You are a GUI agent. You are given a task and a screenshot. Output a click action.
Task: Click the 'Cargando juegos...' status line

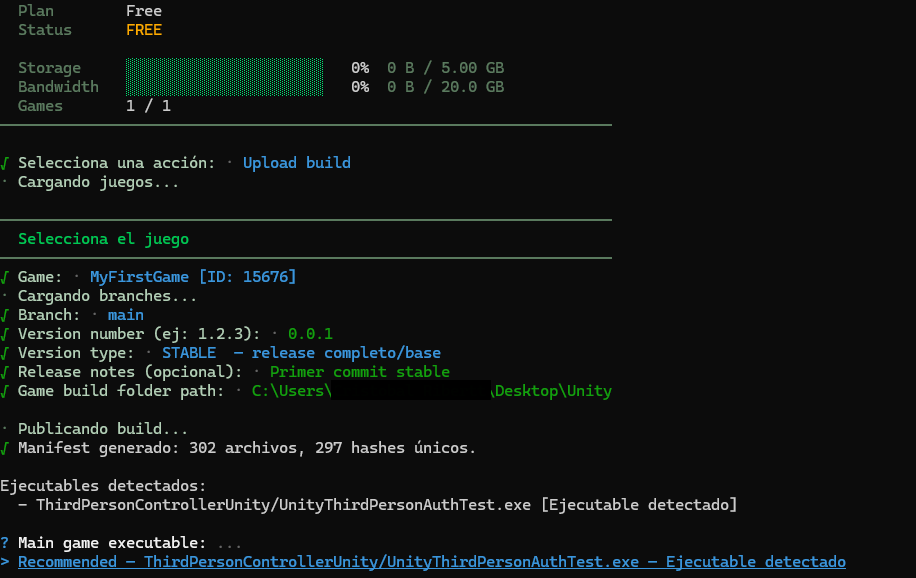coord(98,182)
